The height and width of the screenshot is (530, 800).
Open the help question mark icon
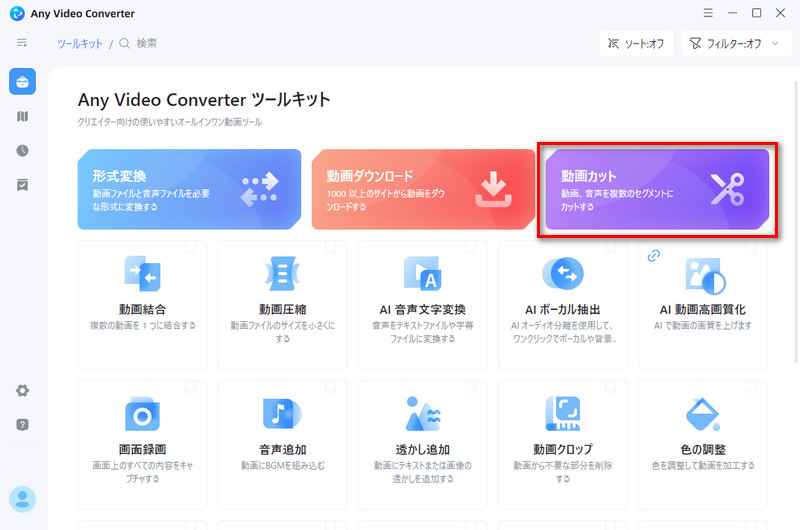(22, 425)
